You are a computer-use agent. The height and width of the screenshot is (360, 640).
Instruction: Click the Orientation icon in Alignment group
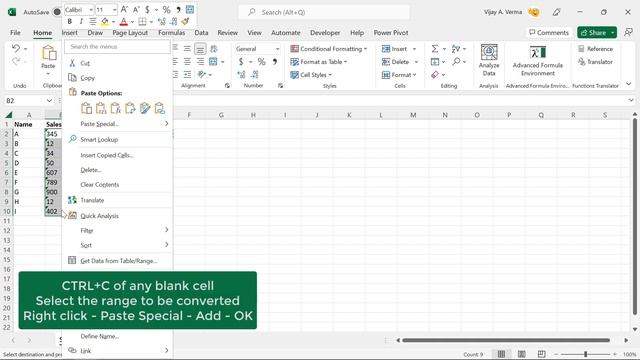(202, 75)
